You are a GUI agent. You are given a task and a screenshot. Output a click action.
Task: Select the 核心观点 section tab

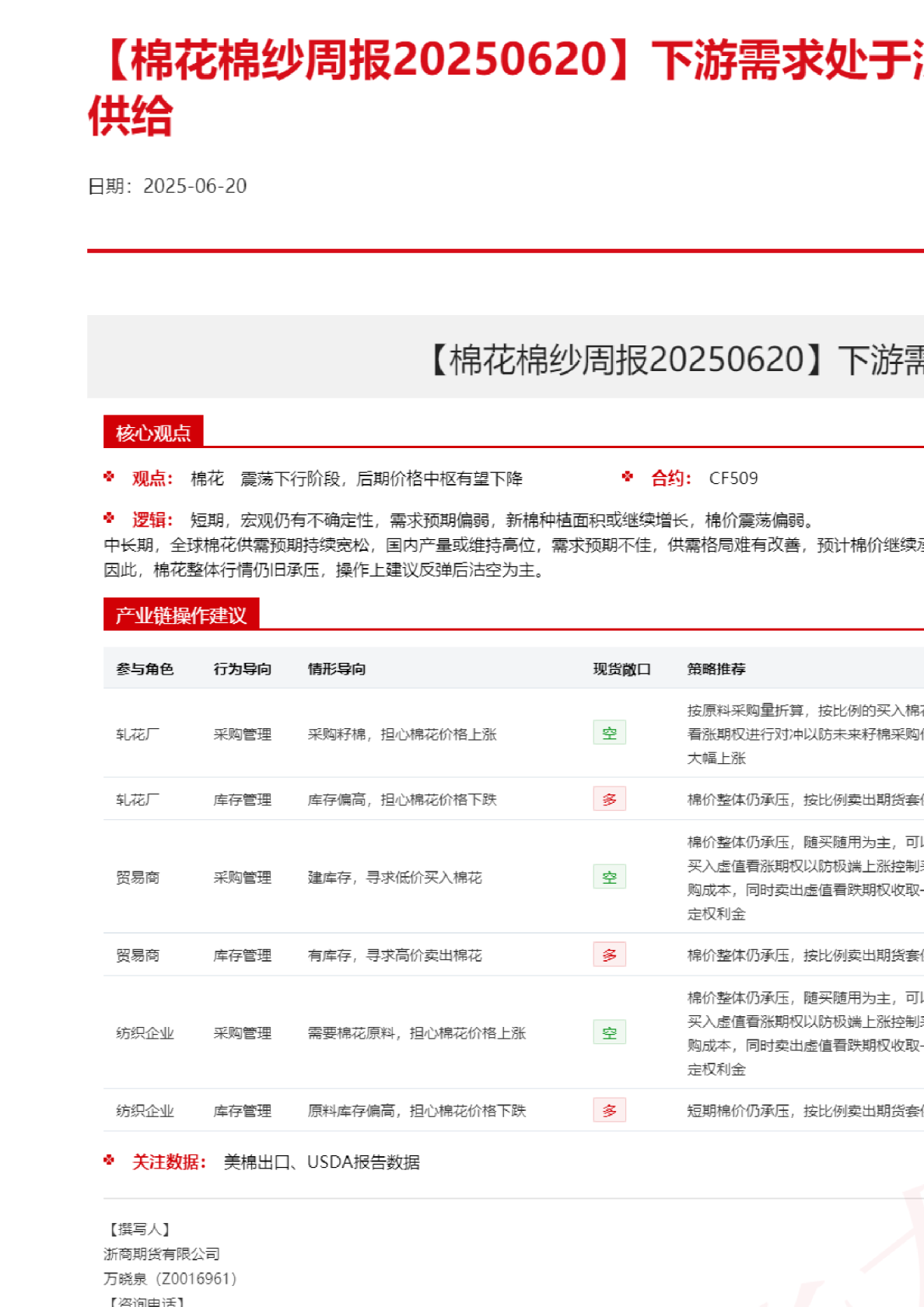point(153,433)
